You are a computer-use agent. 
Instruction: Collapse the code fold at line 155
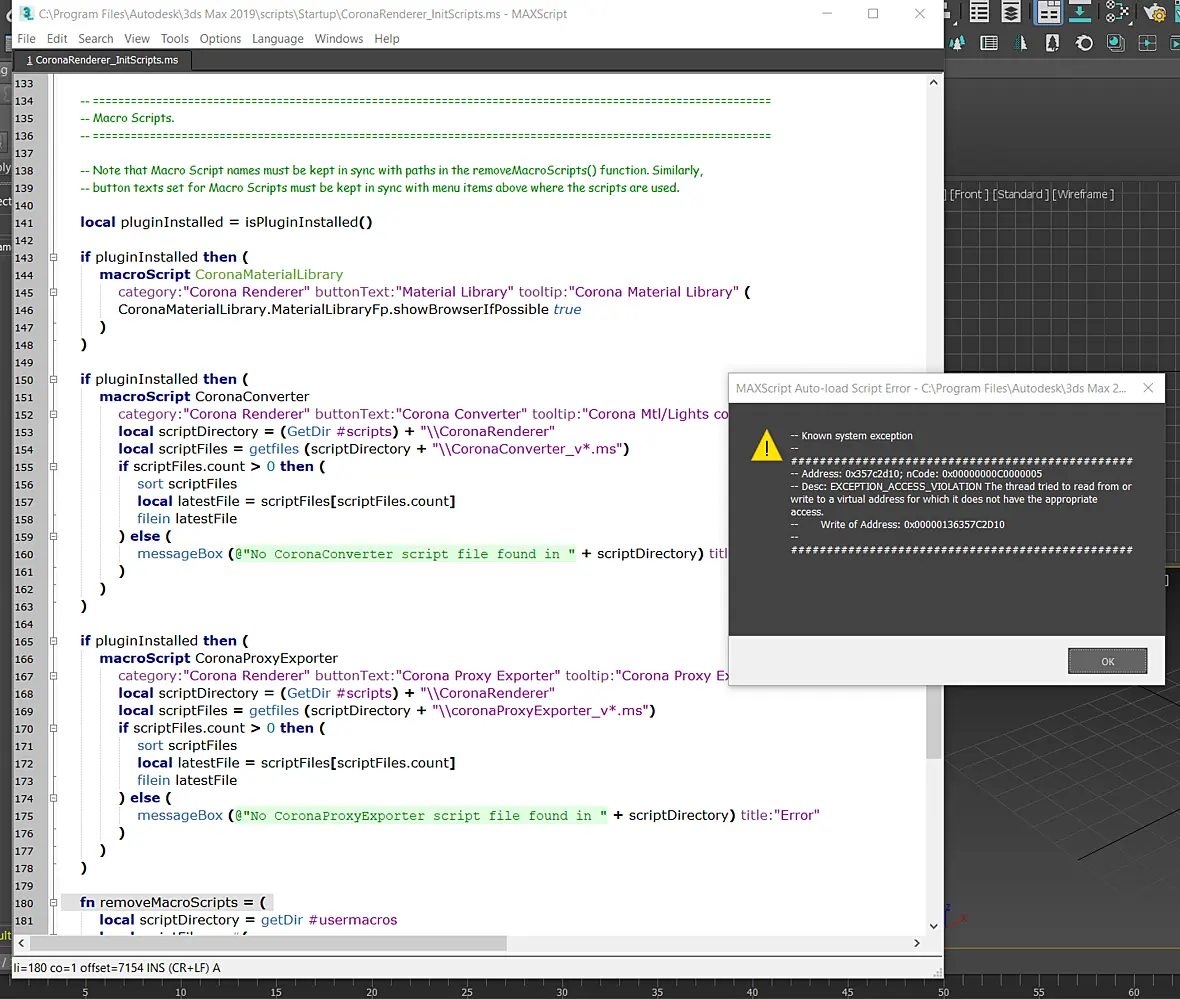point(53,467)
